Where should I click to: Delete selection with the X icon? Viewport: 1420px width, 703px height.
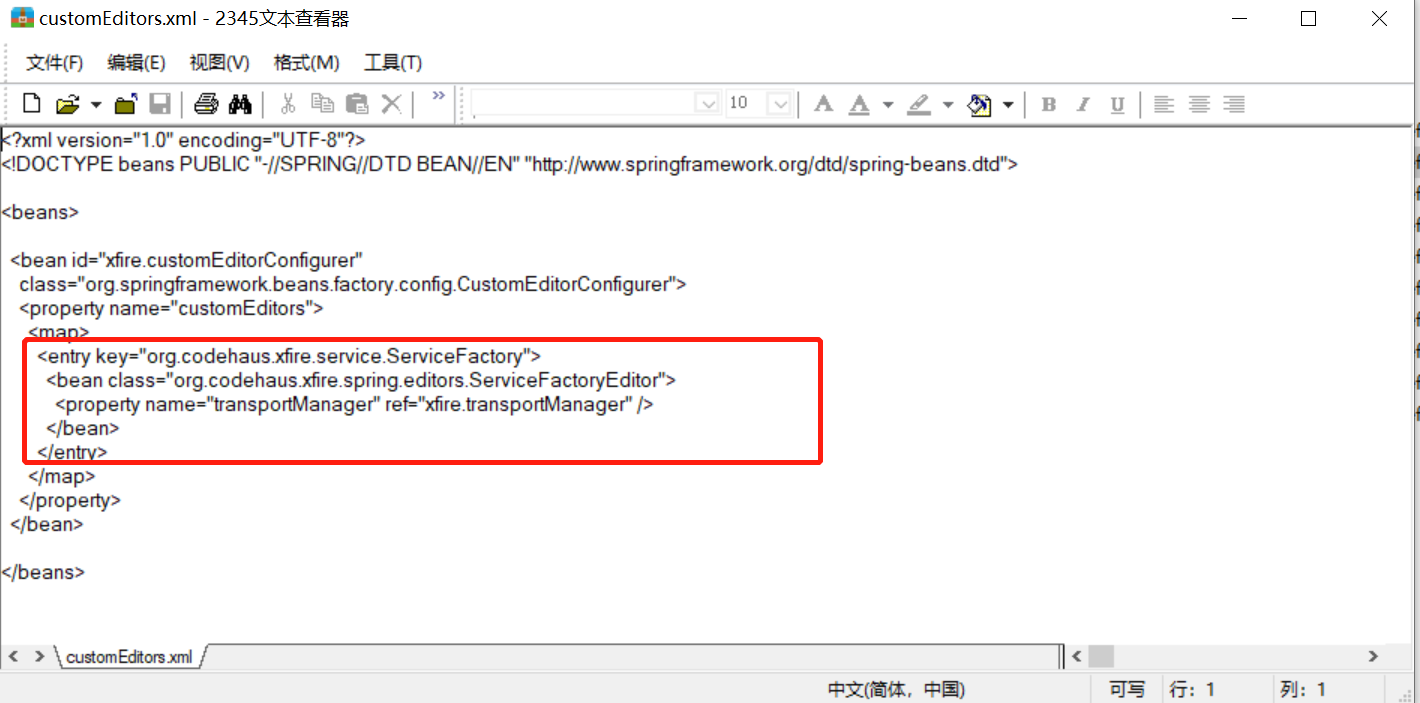click(x=392, y=104)
